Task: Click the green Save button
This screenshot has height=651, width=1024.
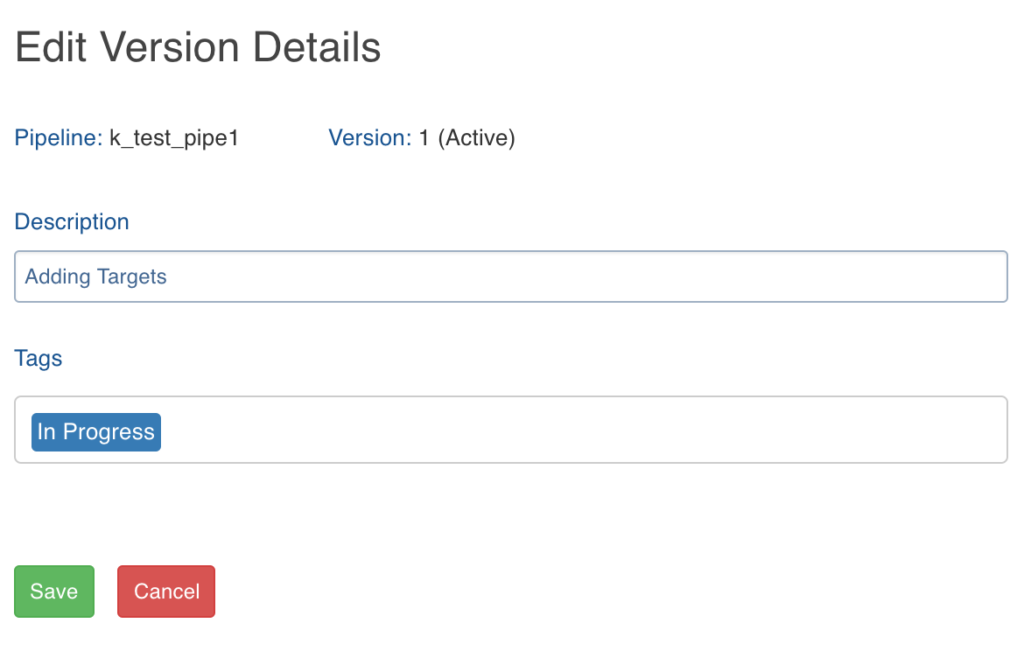Action: [54, 591]
